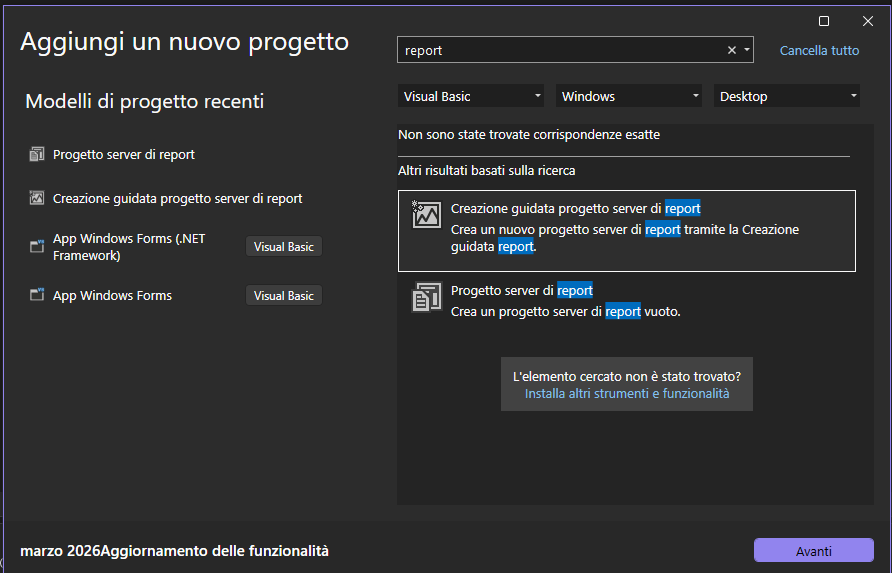Click Visual Basic tag beside App Windows Forms
This screenshot has width=892, height=573.
point(284,295)
